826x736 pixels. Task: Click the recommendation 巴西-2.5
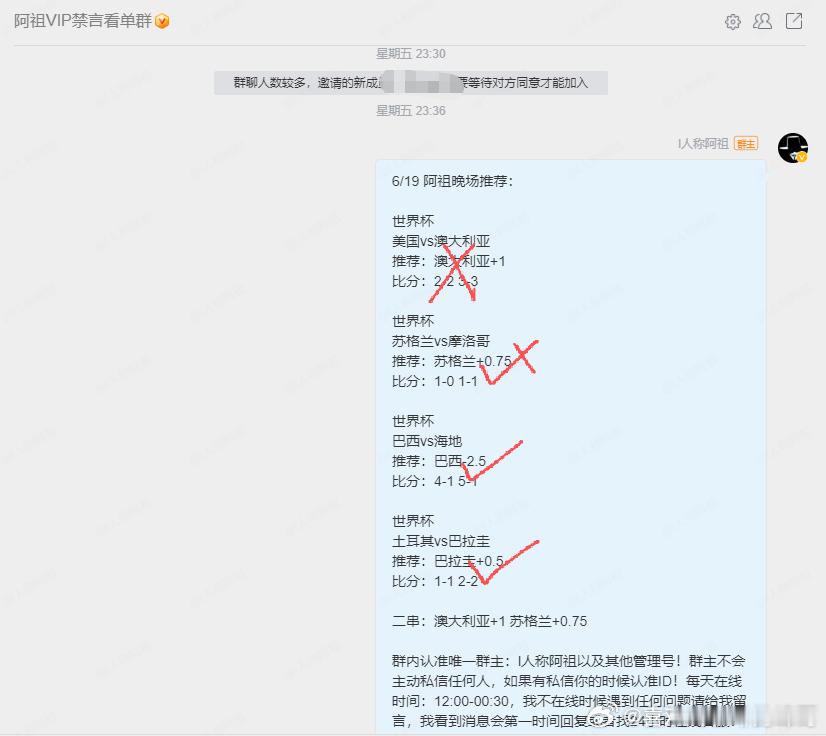click(x=460, y=462)
